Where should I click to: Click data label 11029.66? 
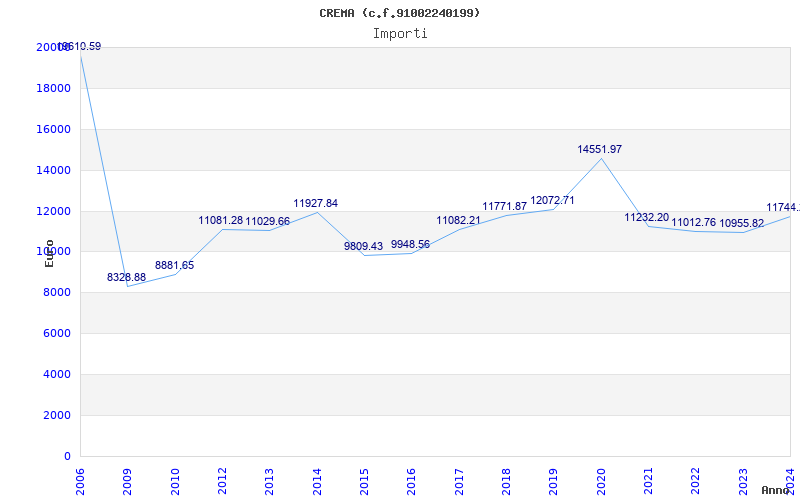267,221
